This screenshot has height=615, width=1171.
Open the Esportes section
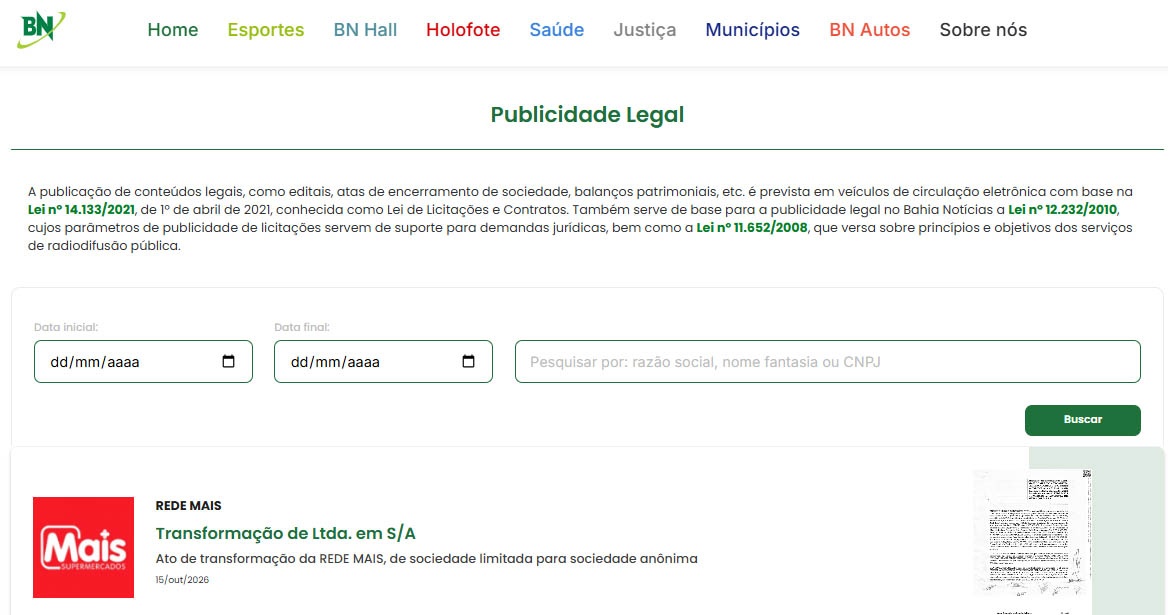(x=266, y=30)
